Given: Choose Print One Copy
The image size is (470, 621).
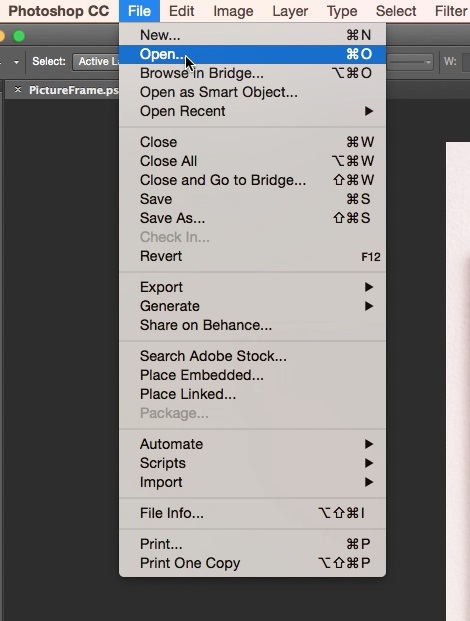Looking at the screenshot, I should (x=252, y=562).
